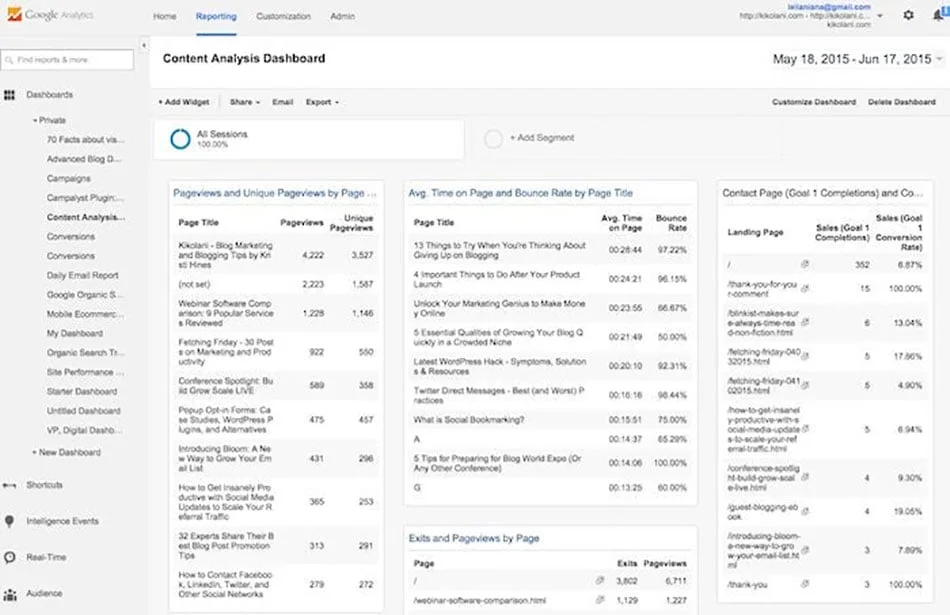Click inside the reports search field
This screenshot has width=950, height=615.
67,60
